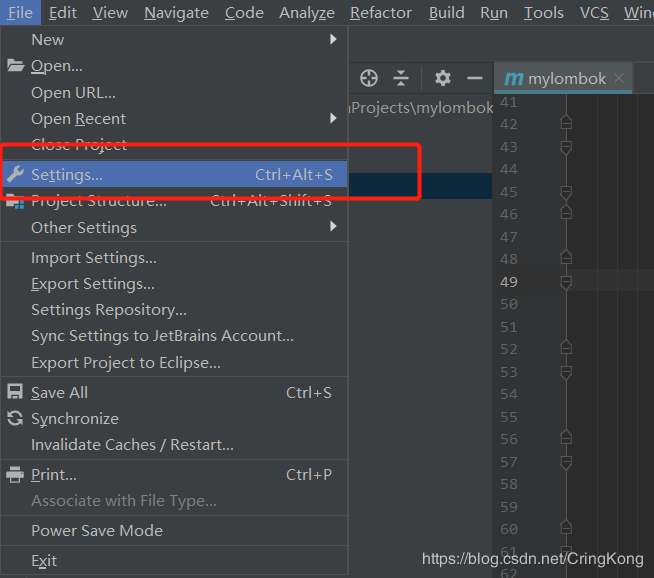This screenshot has width=654, height=578.
Task: Click the Synchronize refresh icon
Action: [x=15, y=418]
